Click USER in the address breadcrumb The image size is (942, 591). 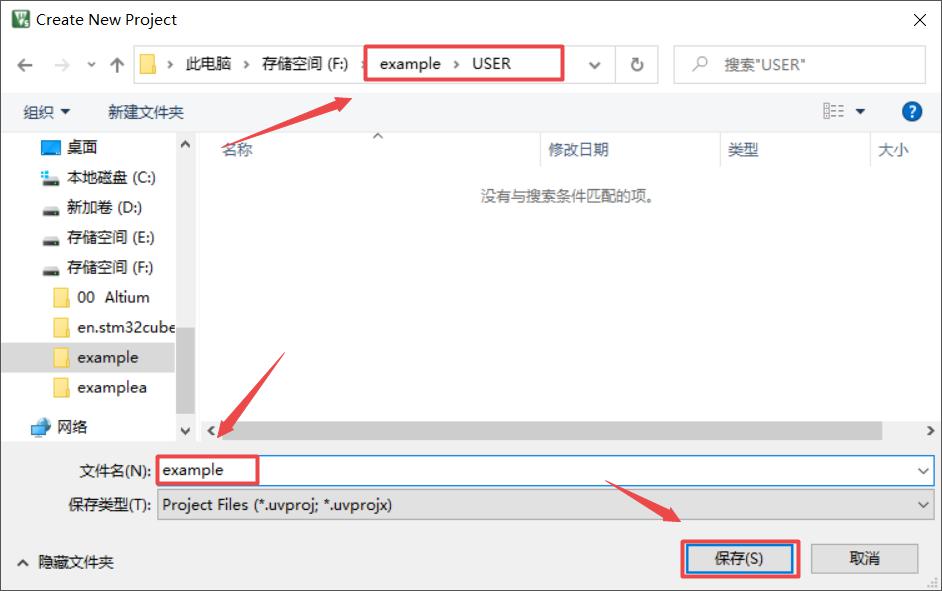click(x=491, y=64)
